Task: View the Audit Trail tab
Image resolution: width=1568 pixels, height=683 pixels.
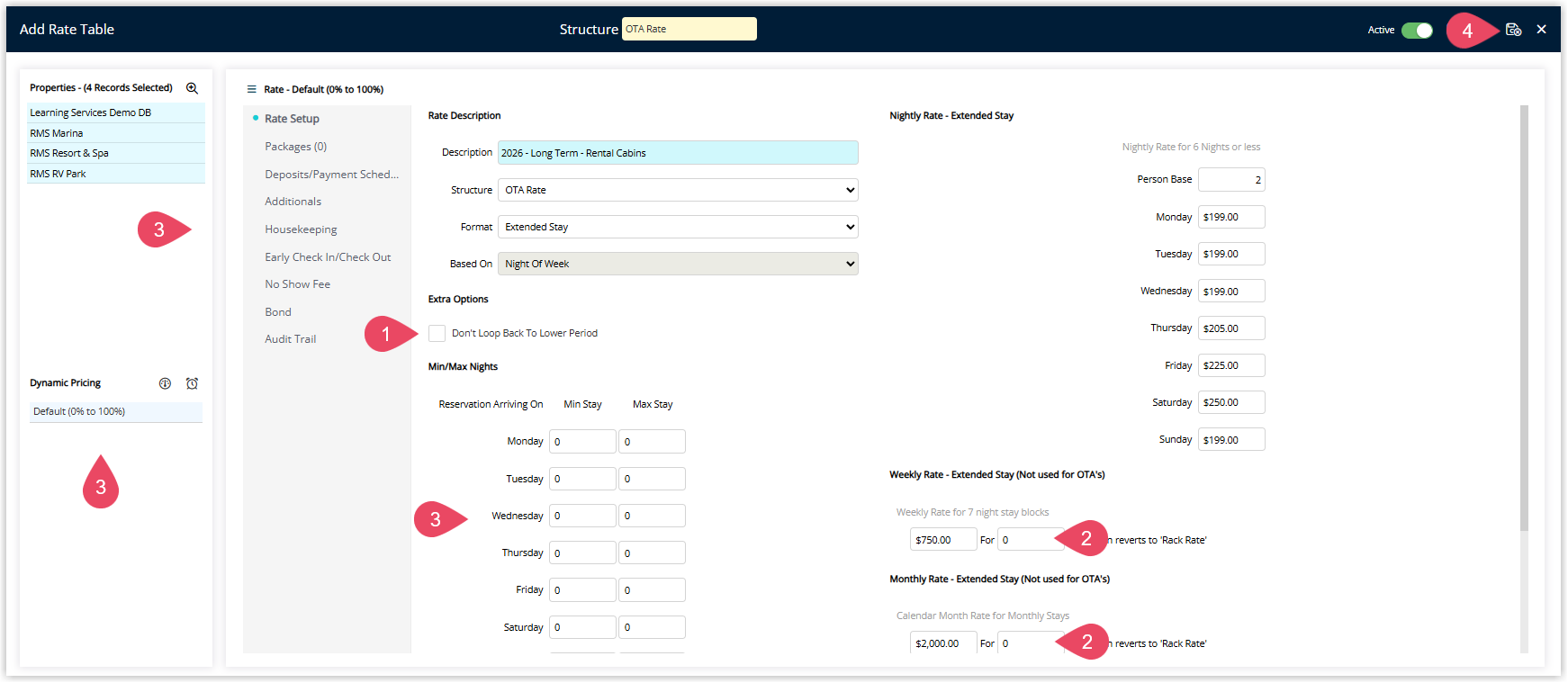Action: click(290, 339)
